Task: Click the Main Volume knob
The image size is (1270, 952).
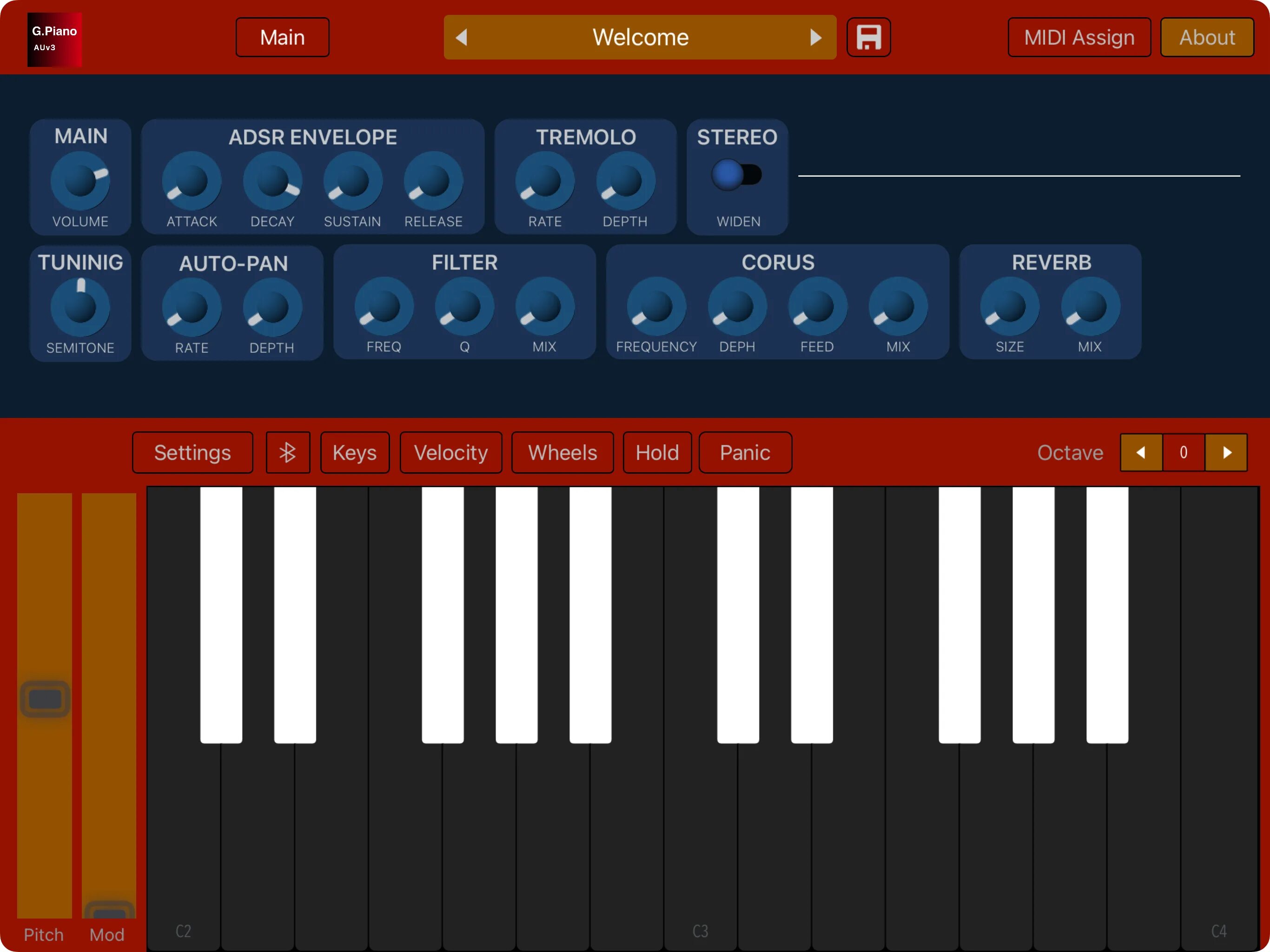Action: pos(80,181)
